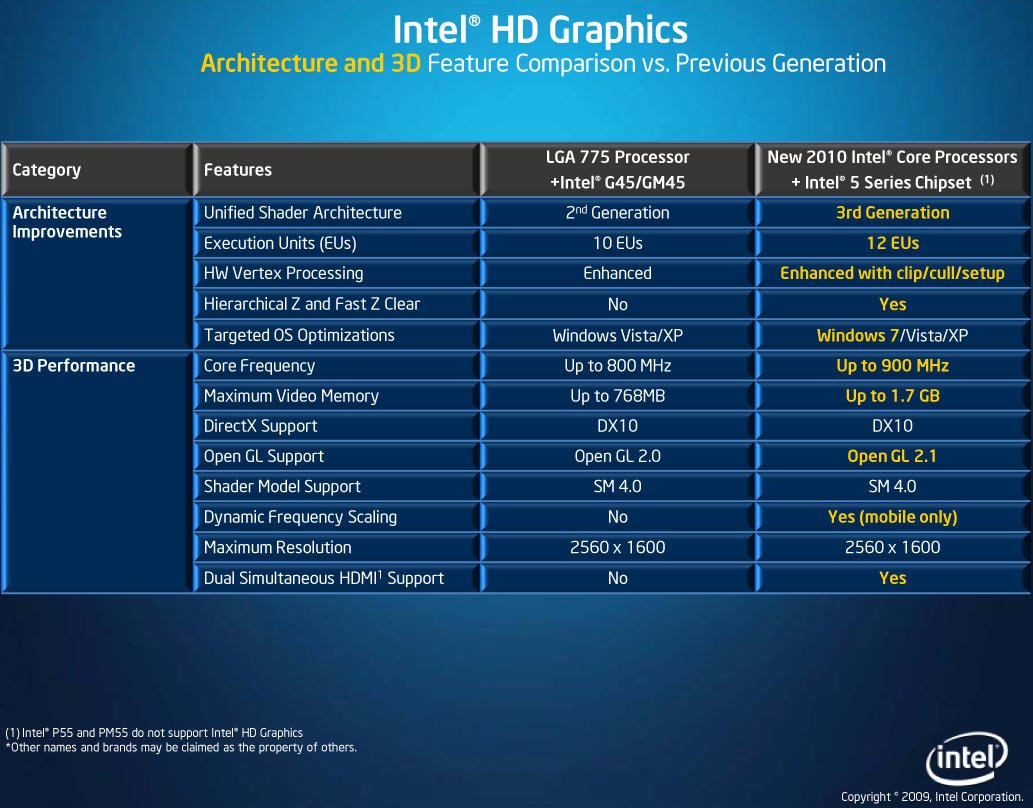Click "DX10" in the LGA 775 column

click(617, 426)
